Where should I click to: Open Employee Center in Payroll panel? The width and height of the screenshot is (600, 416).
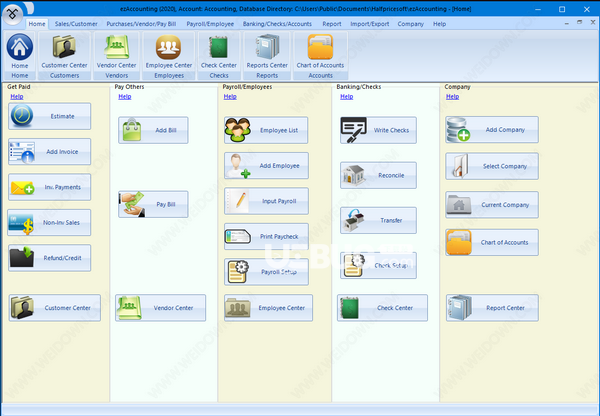[x=269, y=308]
